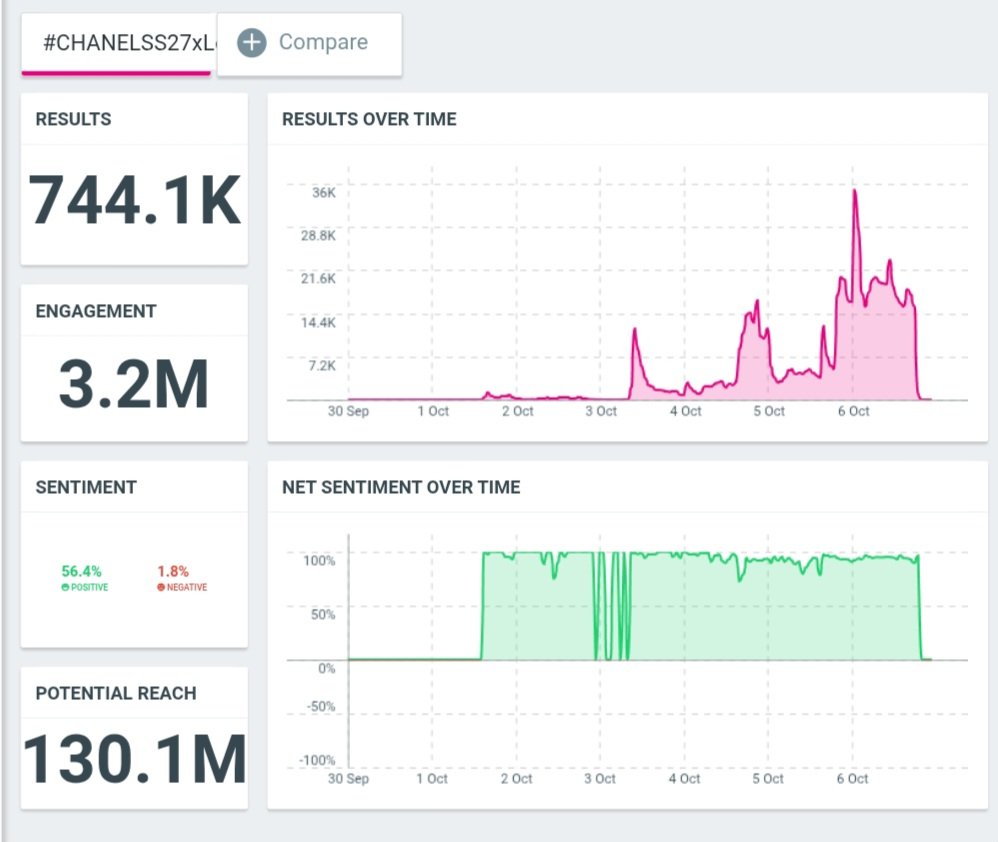Click 30 Sep label on sentiment chart
998x842 pixels.
click(x=348, y=778)
